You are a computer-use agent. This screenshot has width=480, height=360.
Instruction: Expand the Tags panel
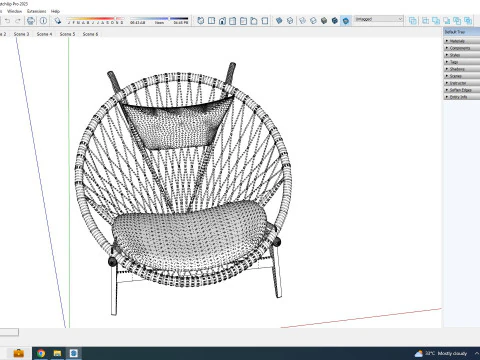click(x=462, y=62)
